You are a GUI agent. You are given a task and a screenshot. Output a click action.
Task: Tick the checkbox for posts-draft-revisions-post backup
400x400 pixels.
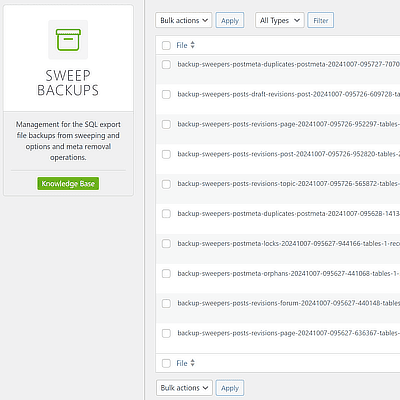(x=166, y=94)
